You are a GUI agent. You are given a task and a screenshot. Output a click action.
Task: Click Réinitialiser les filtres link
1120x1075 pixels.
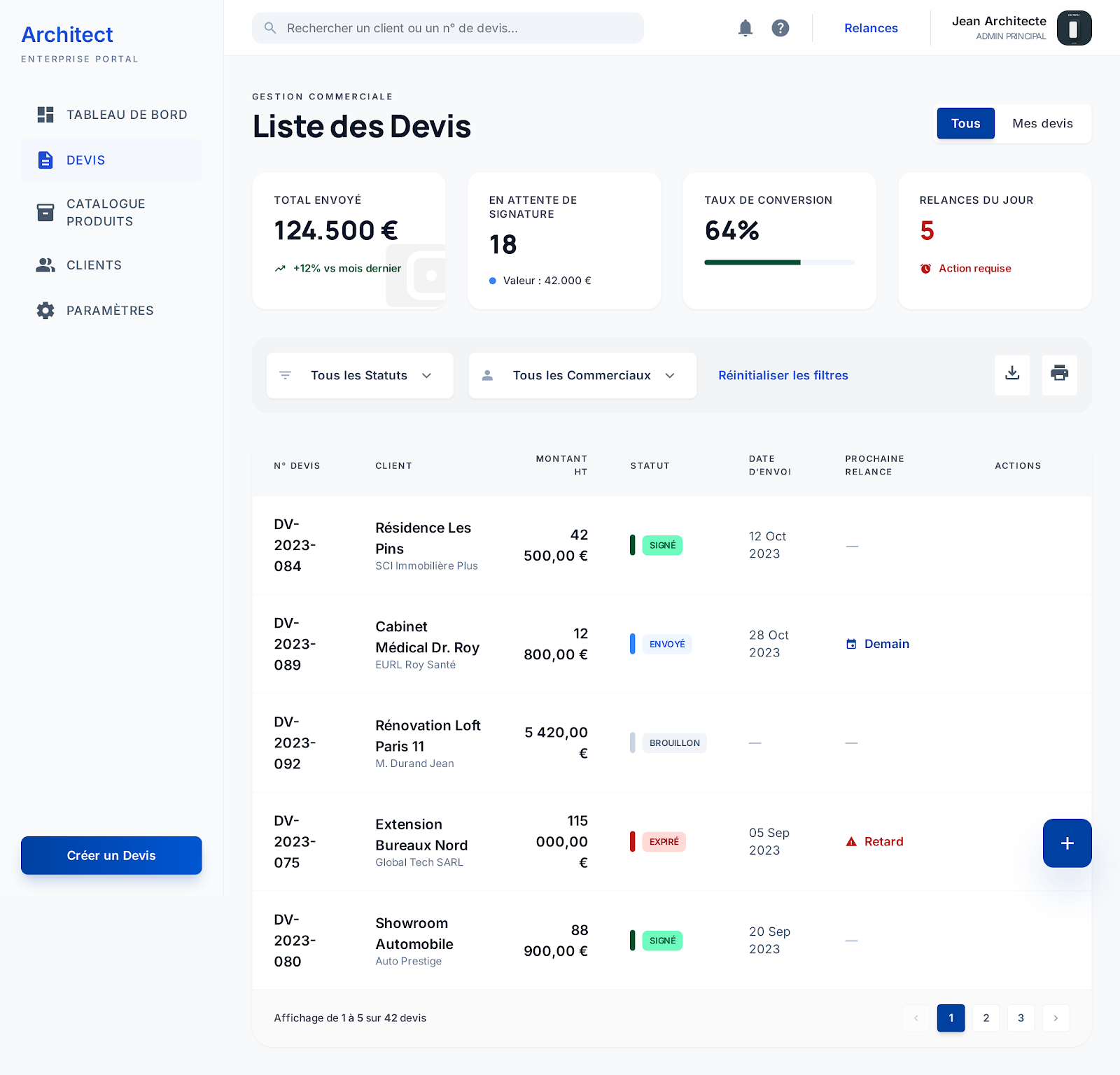(x=783, y=376)
